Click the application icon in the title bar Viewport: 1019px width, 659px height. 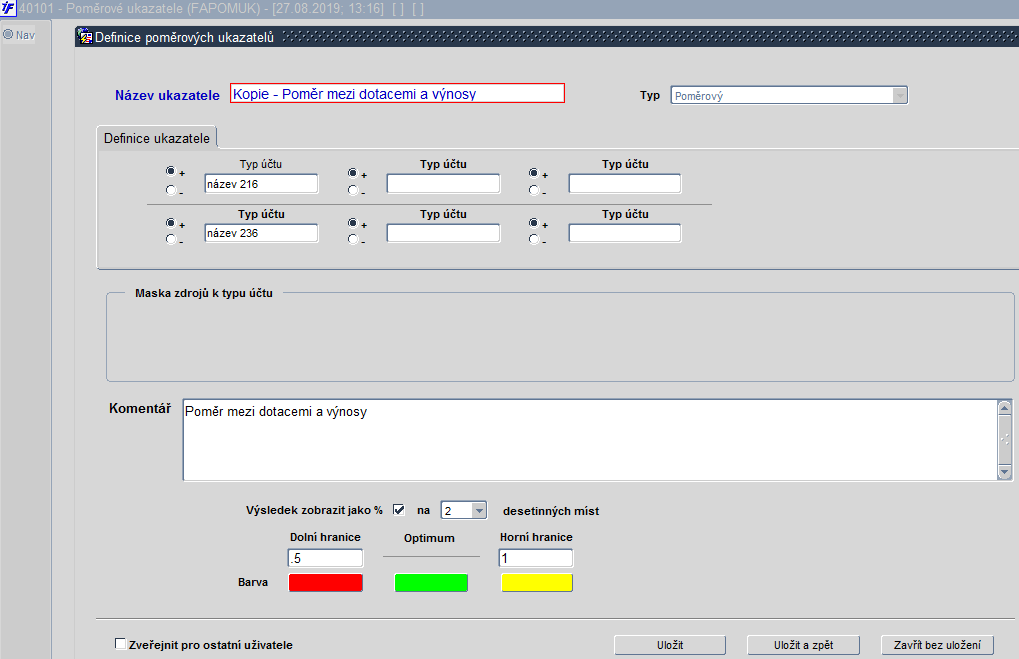point(8,8)
